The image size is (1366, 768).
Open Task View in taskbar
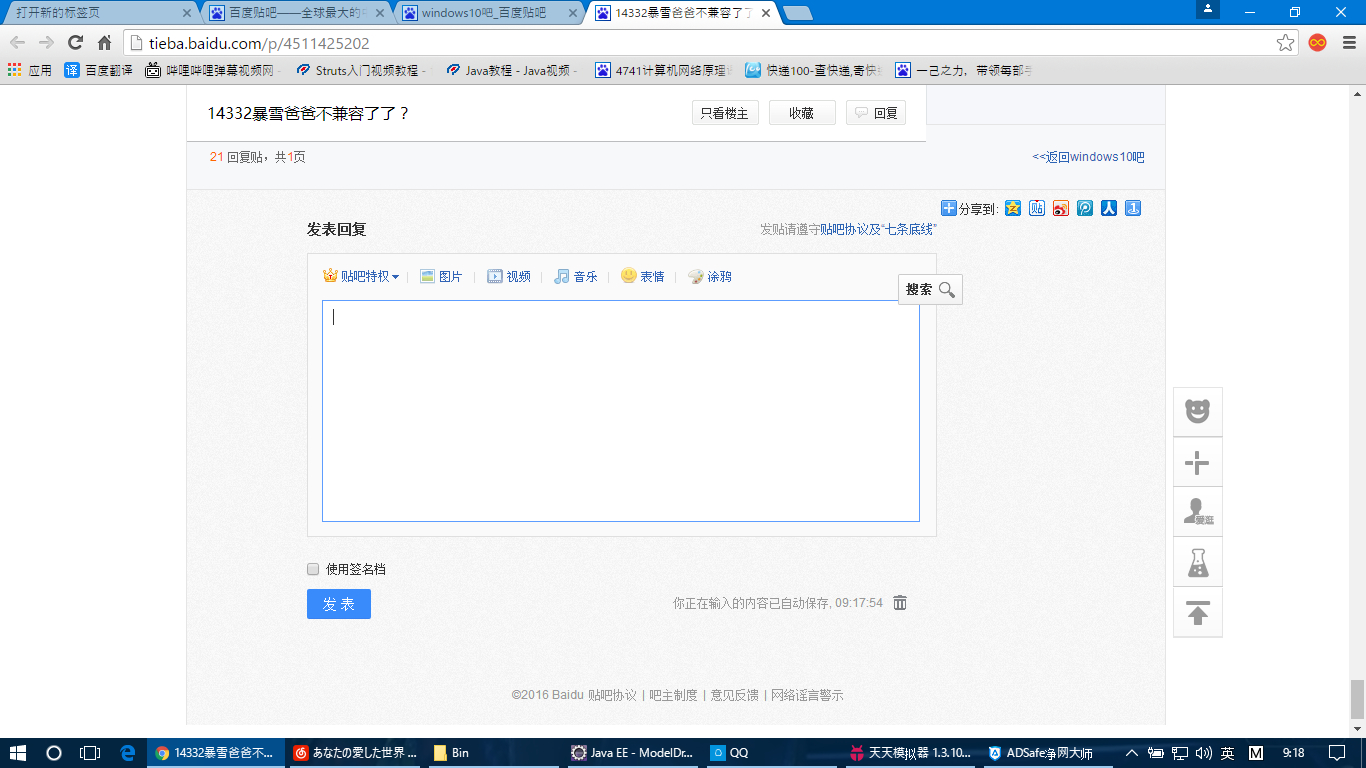[90, 753]
